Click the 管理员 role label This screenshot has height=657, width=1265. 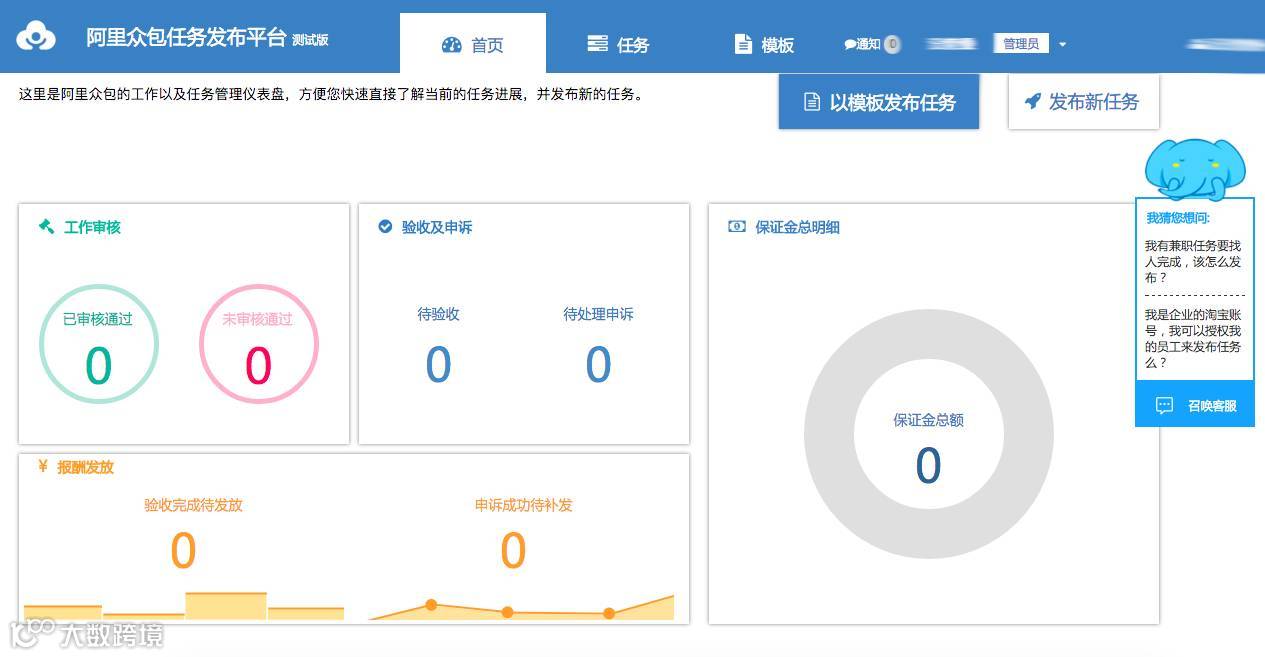[1021, 44]
